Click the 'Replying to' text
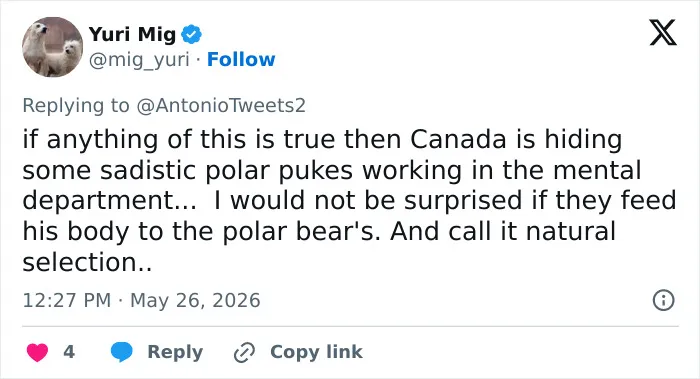 tap(76, 106)
